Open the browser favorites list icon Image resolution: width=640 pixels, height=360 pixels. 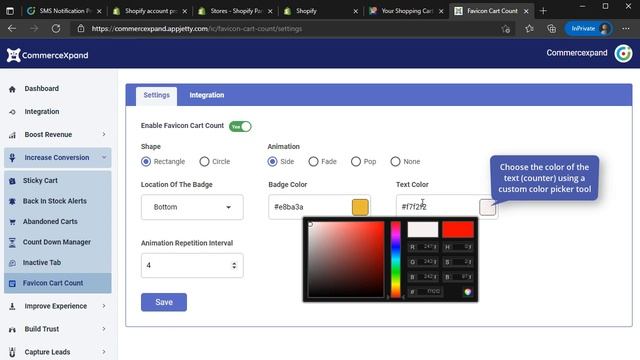529,29
